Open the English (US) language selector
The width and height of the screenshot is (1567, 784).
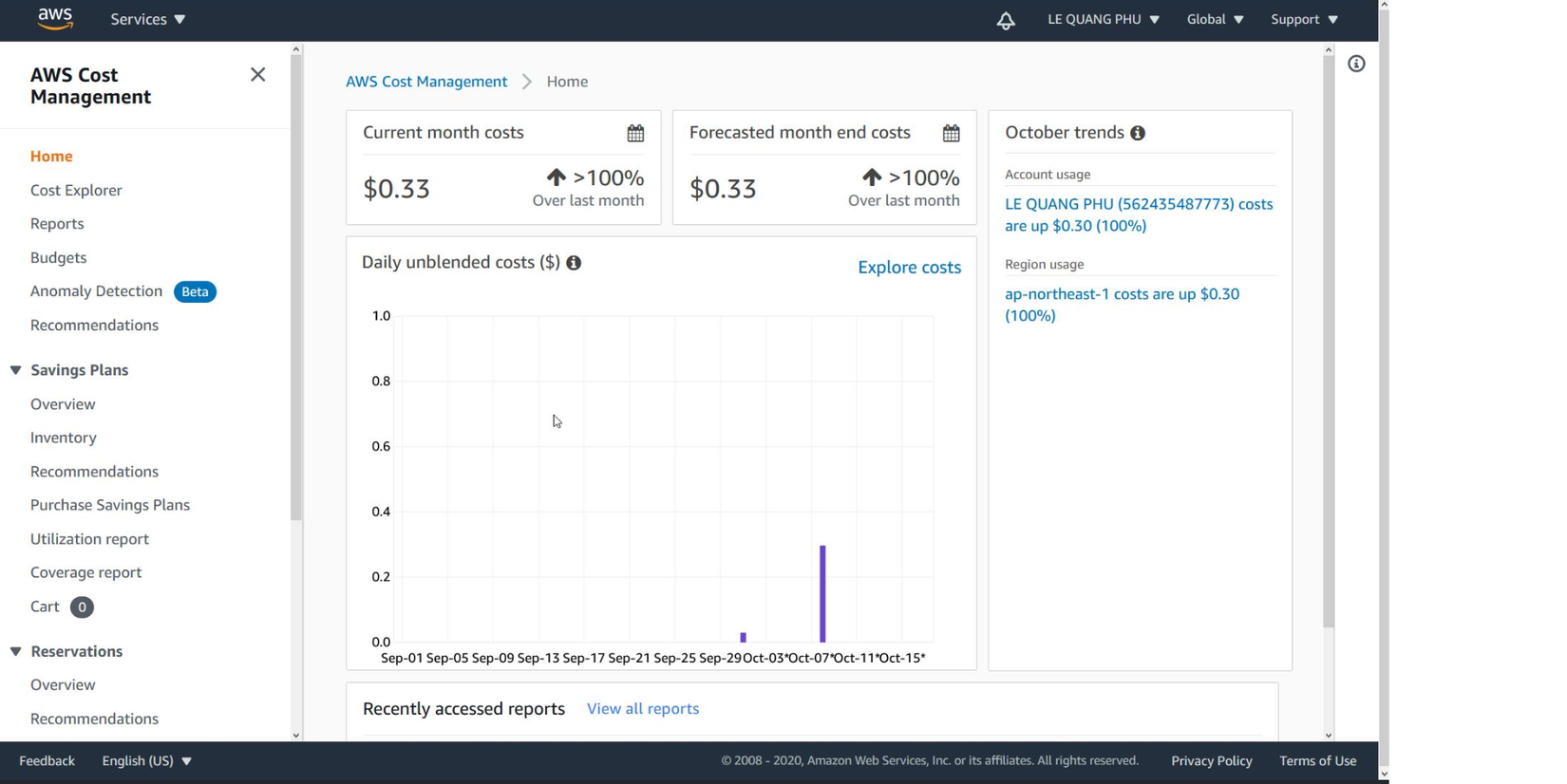pyautogui.click(x=147, y=760)
